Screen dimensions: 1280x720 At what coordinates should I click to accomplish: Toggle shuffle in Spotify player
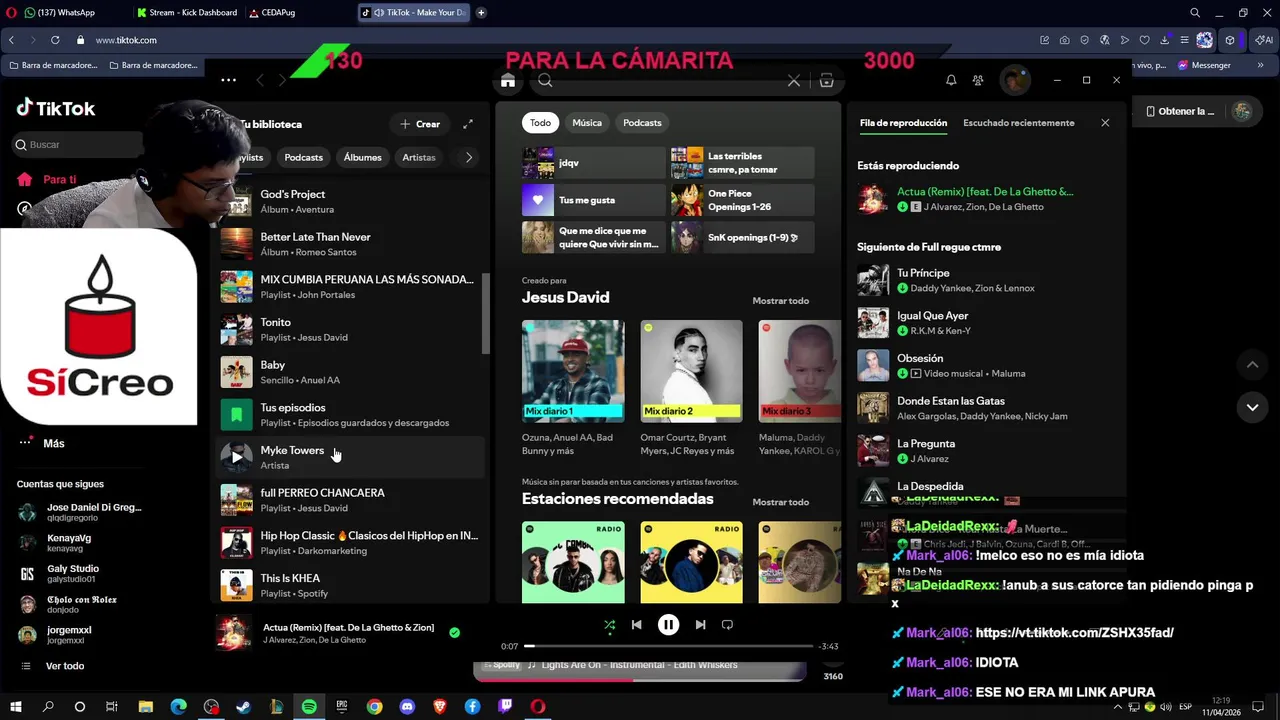click(x=609, y=625)
